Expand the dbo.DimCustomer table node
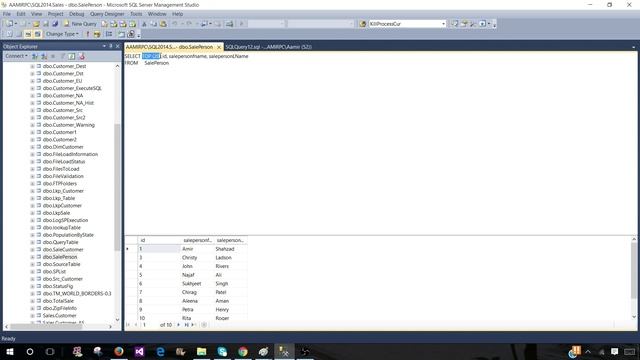 (32, 147)
